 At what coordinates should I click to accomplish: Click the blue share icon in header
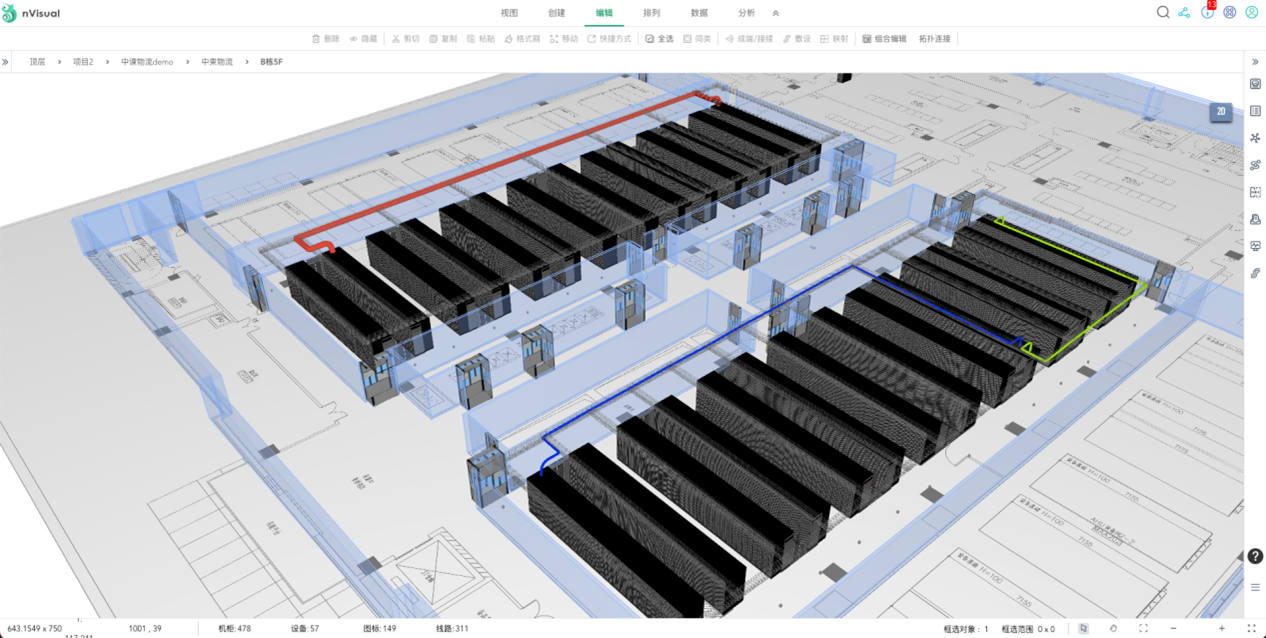(1185, 13)
